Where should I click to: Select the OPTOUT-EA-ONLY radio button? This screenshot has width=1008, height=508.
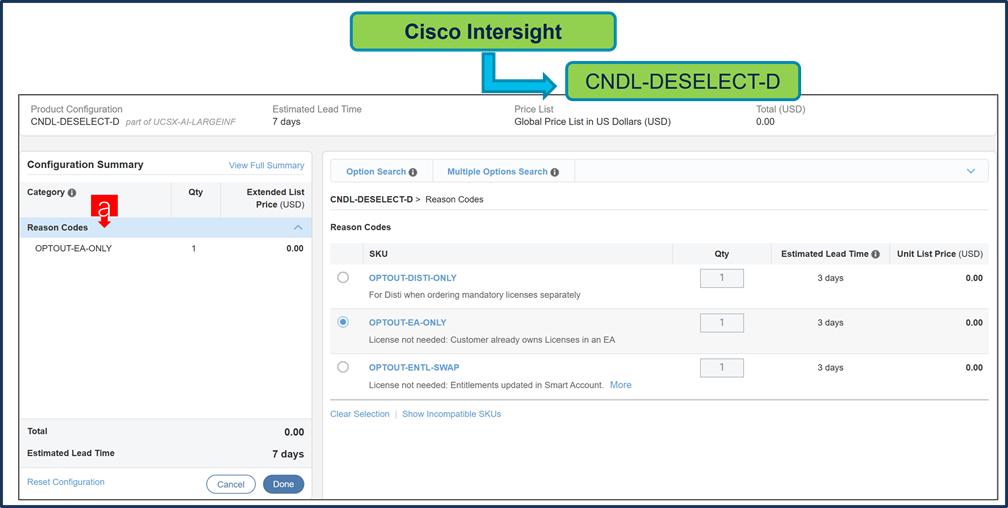coord(343,322)
